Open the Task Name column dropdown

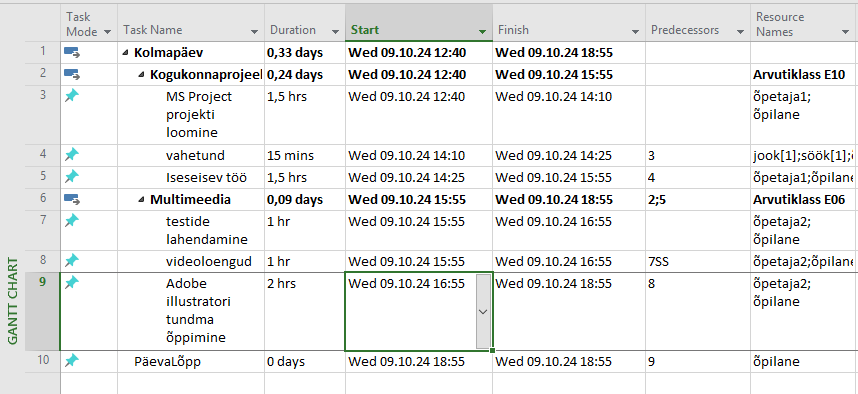pos(254,32)
